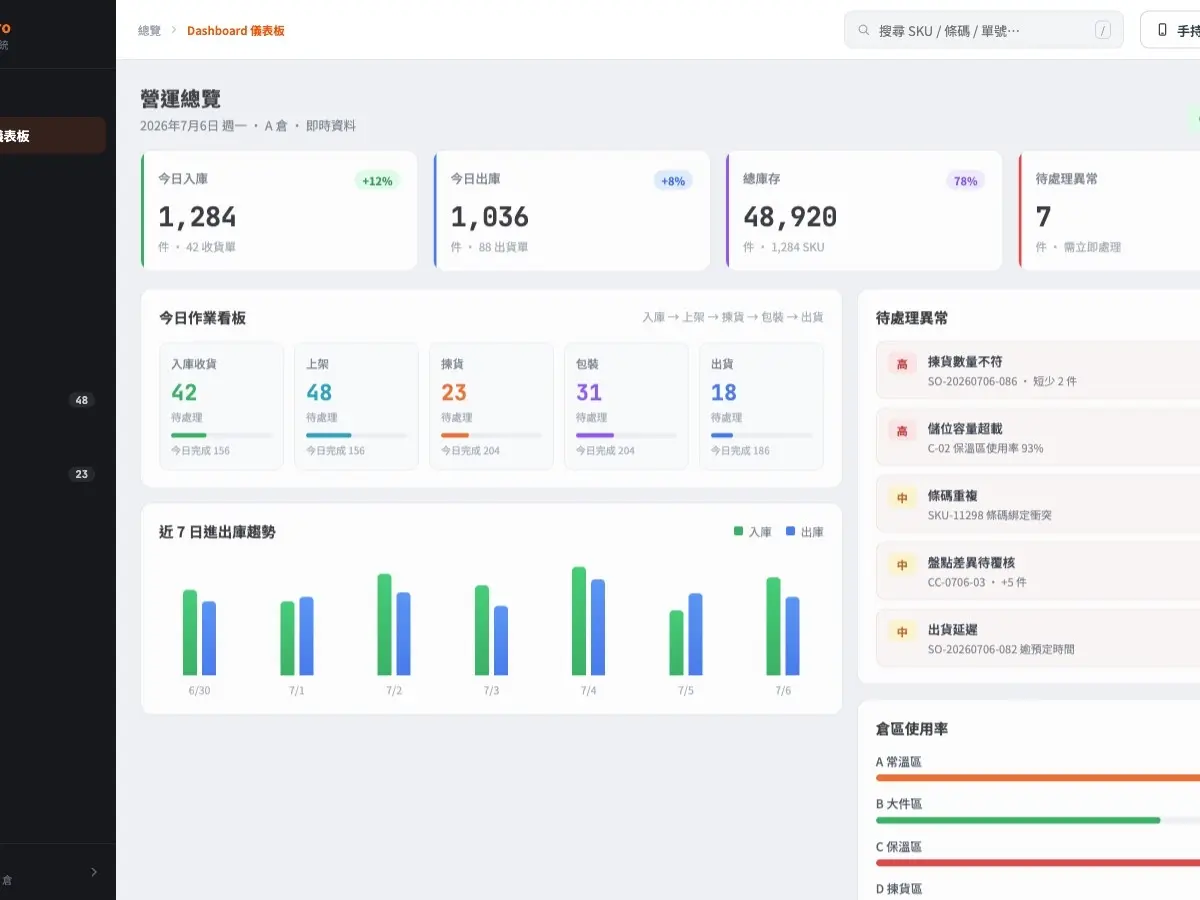1200x900 pixels.
Task: Click the +8% badge on 今日出庫
Action: coord(673,181)
